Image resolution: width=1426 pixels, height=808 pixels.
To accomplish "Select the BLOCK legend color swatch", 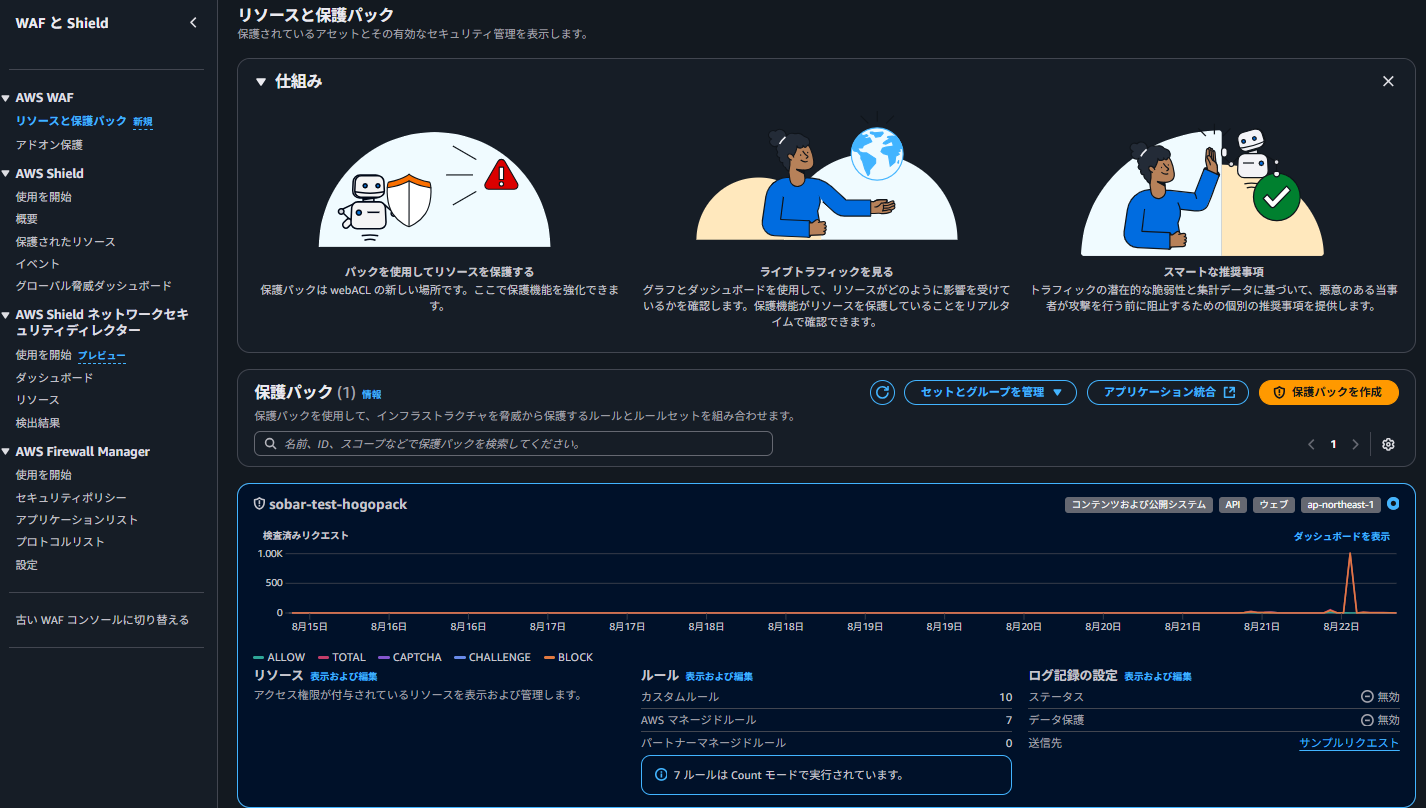I will 552,657.
